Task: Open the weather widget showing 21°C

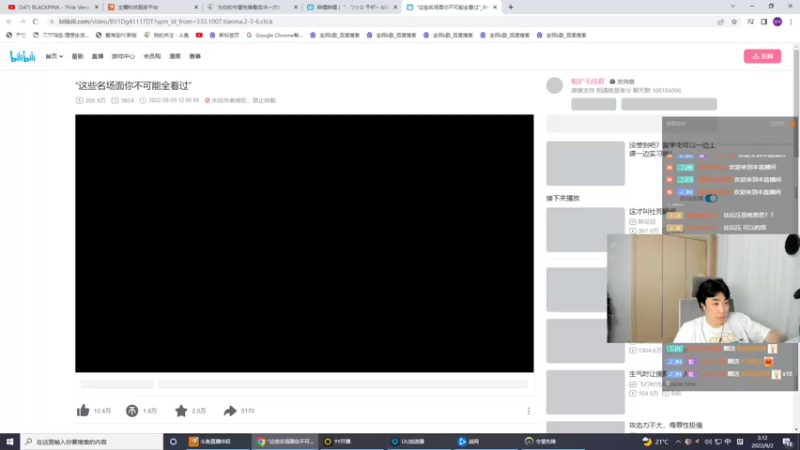Action: (x=656, y=441)
